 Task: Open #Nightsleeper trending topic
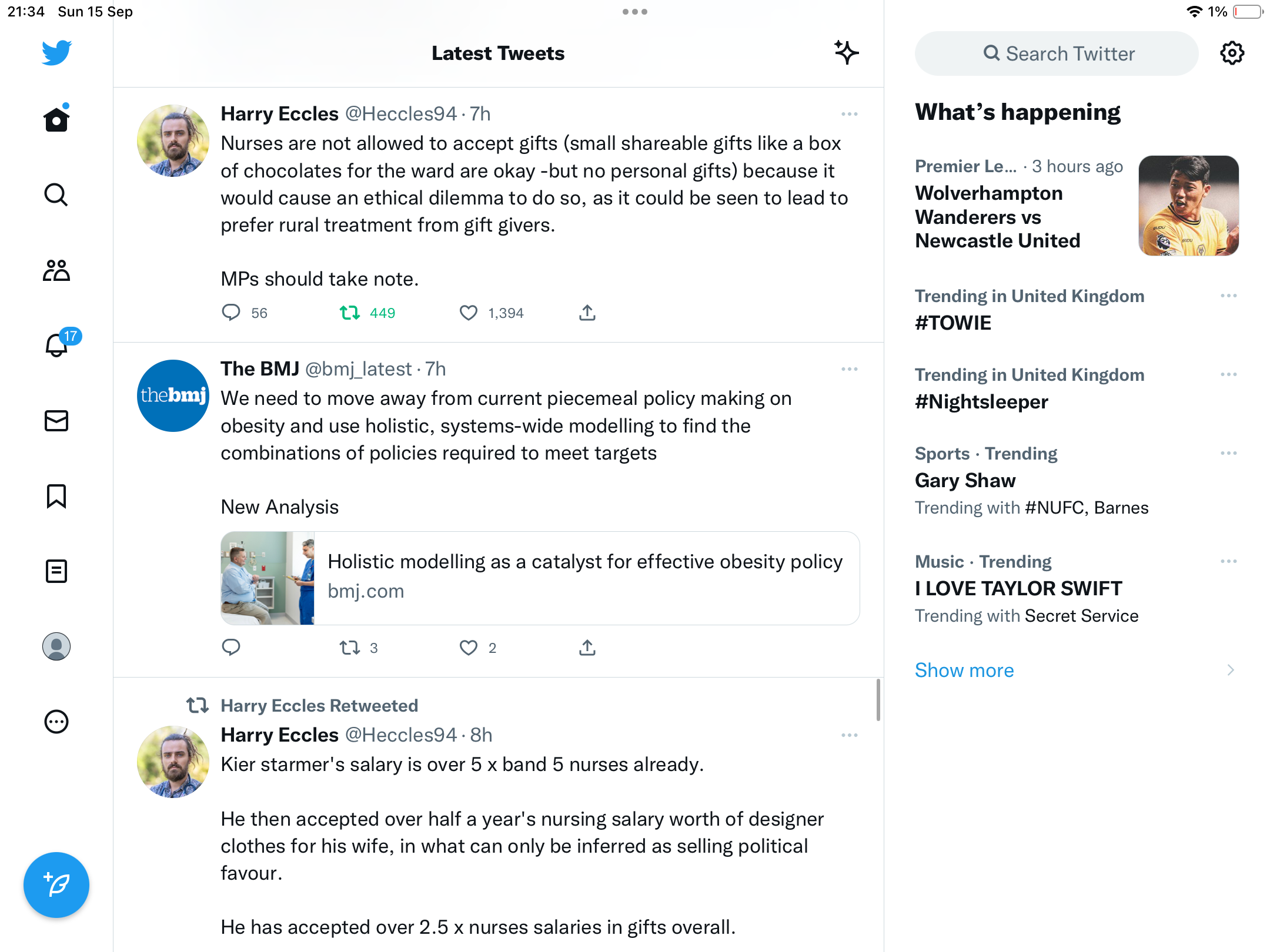pos(981,401)
